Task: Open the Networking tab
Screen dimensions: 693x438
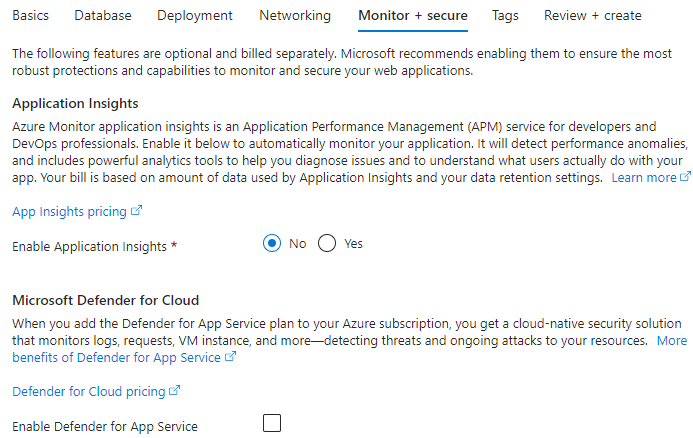Action: point(295,15)
